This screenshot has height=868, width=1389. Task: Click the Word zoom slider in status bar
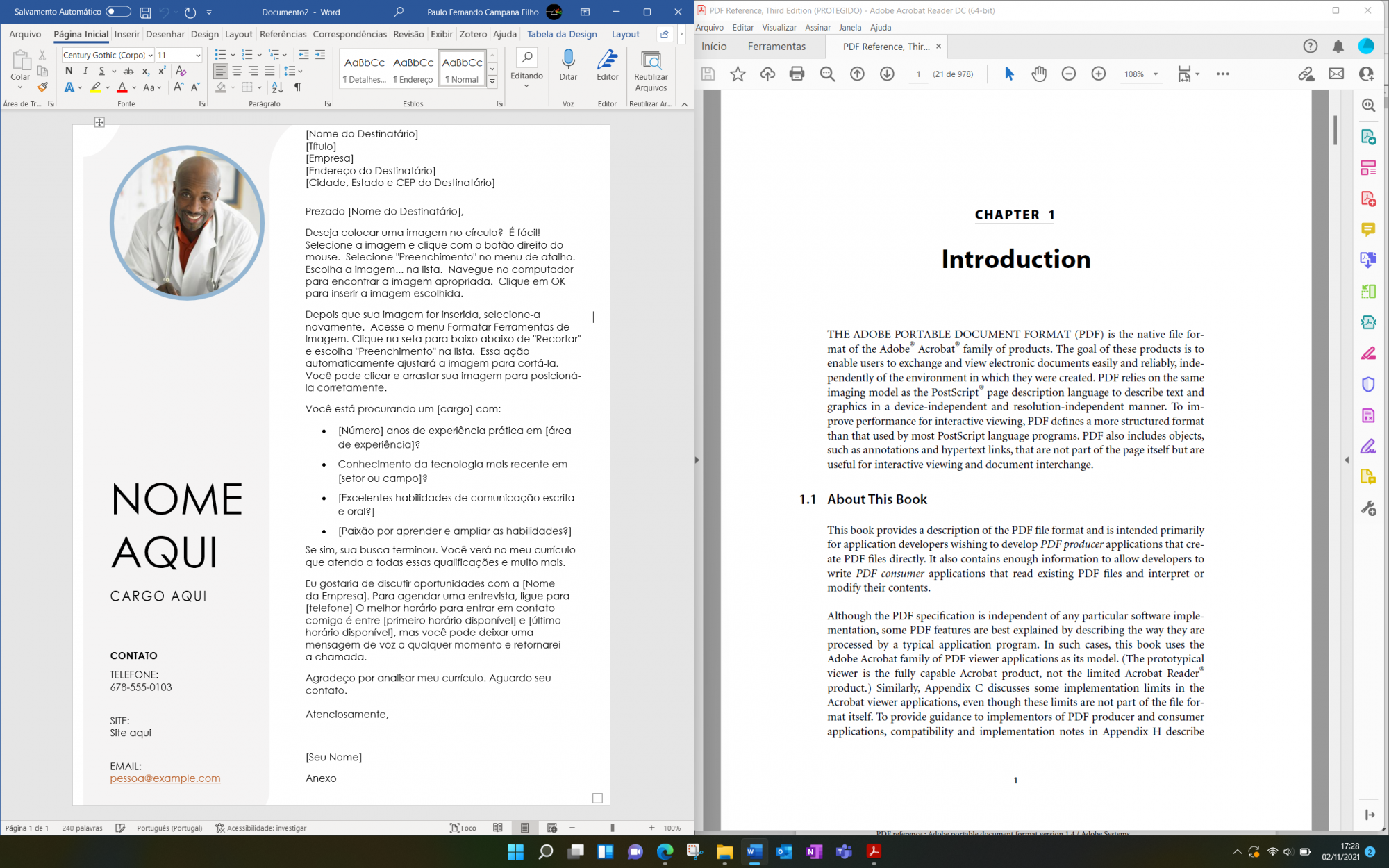[x=612, y=828]
